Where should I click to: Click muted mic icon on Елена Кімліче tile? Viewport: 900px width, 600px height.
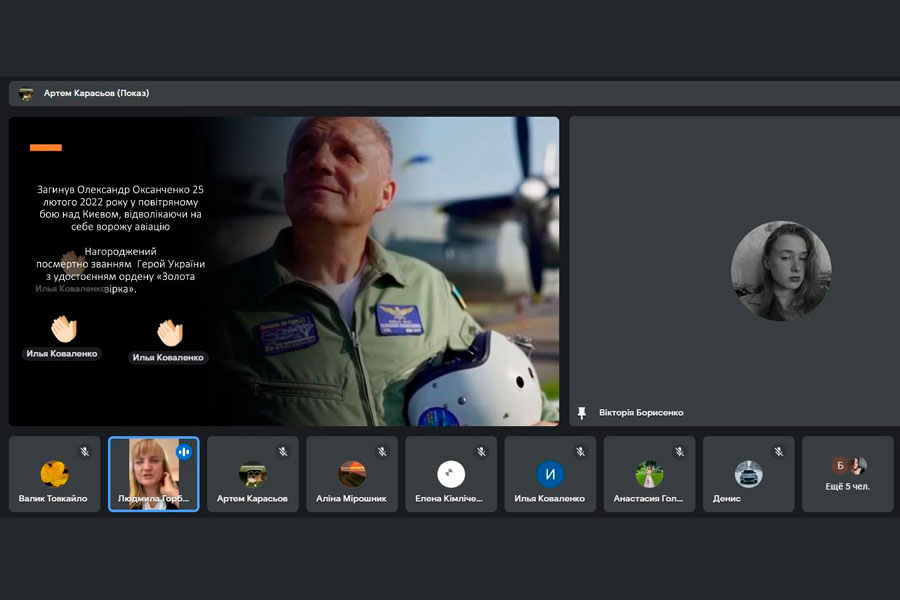481,452
